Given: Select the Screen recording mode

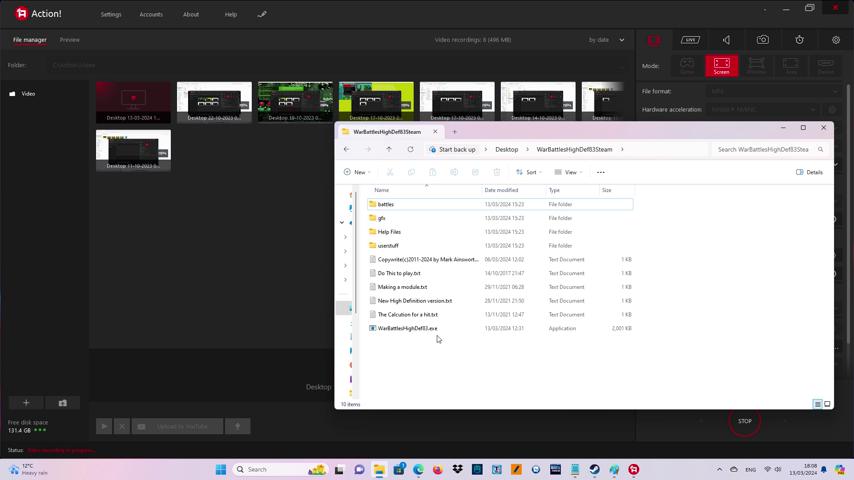Looking at the screenshot, I should [x=721, y=65].
